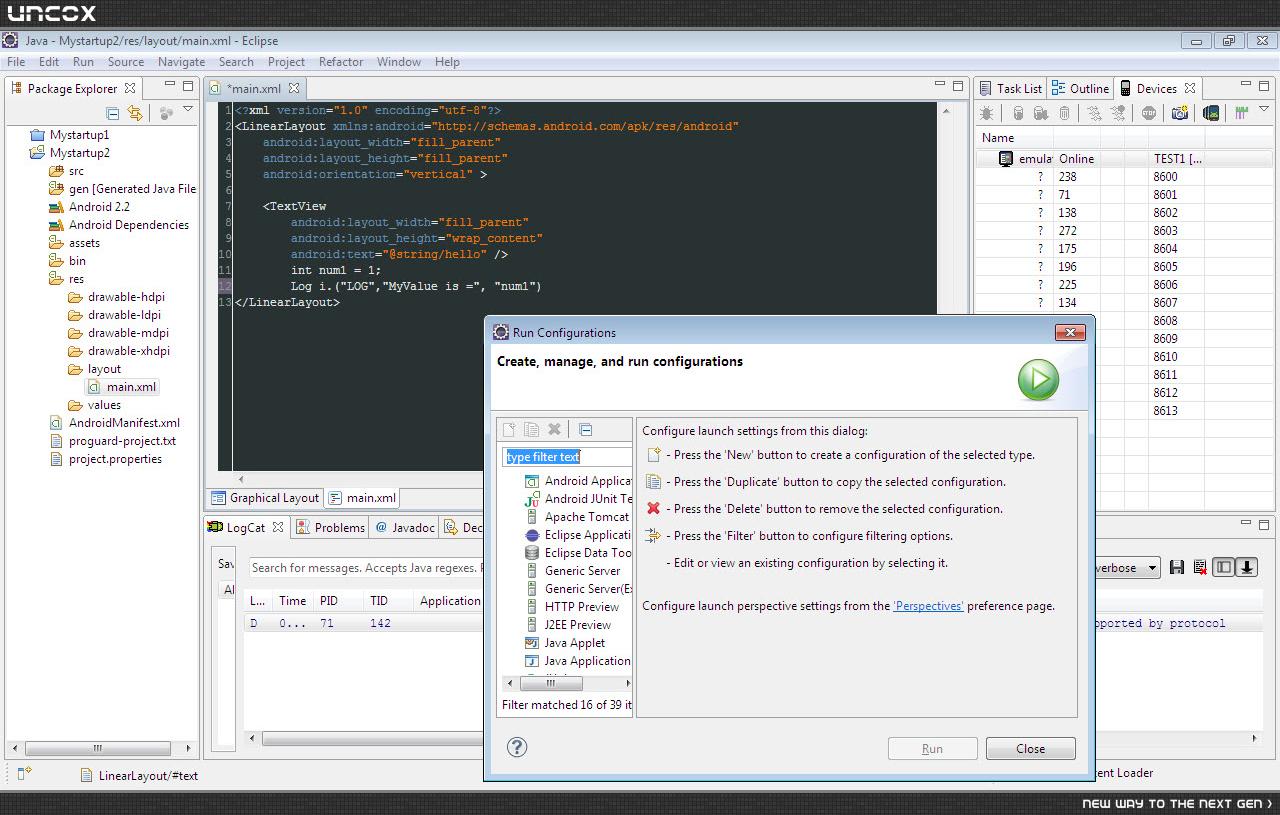Open the Javadoc tab
Screen dimensions: 1280x815
tap(404, 527)
